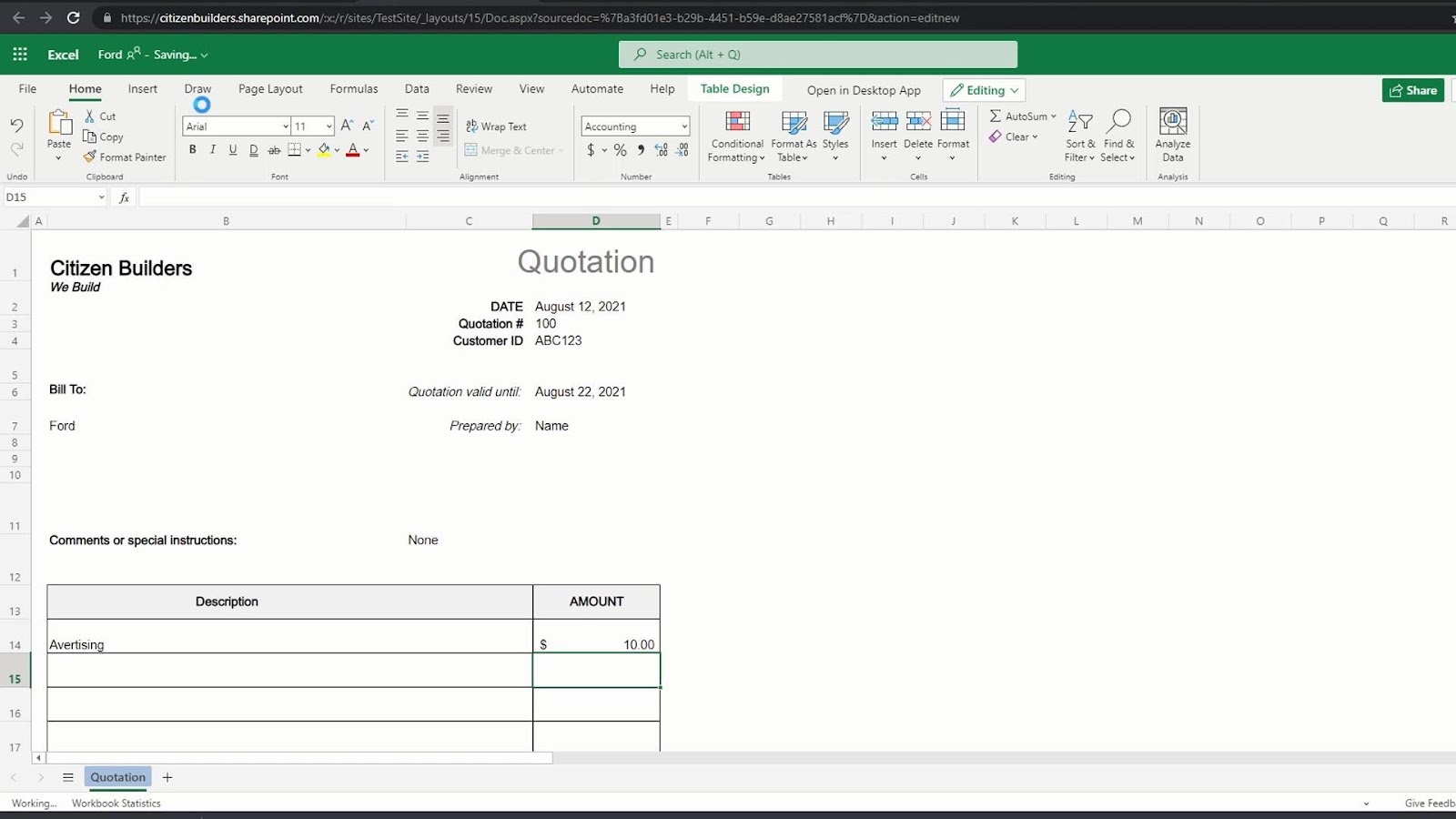
Task: Click the AutoSum sigma icon
Action: tap(996, 116)
